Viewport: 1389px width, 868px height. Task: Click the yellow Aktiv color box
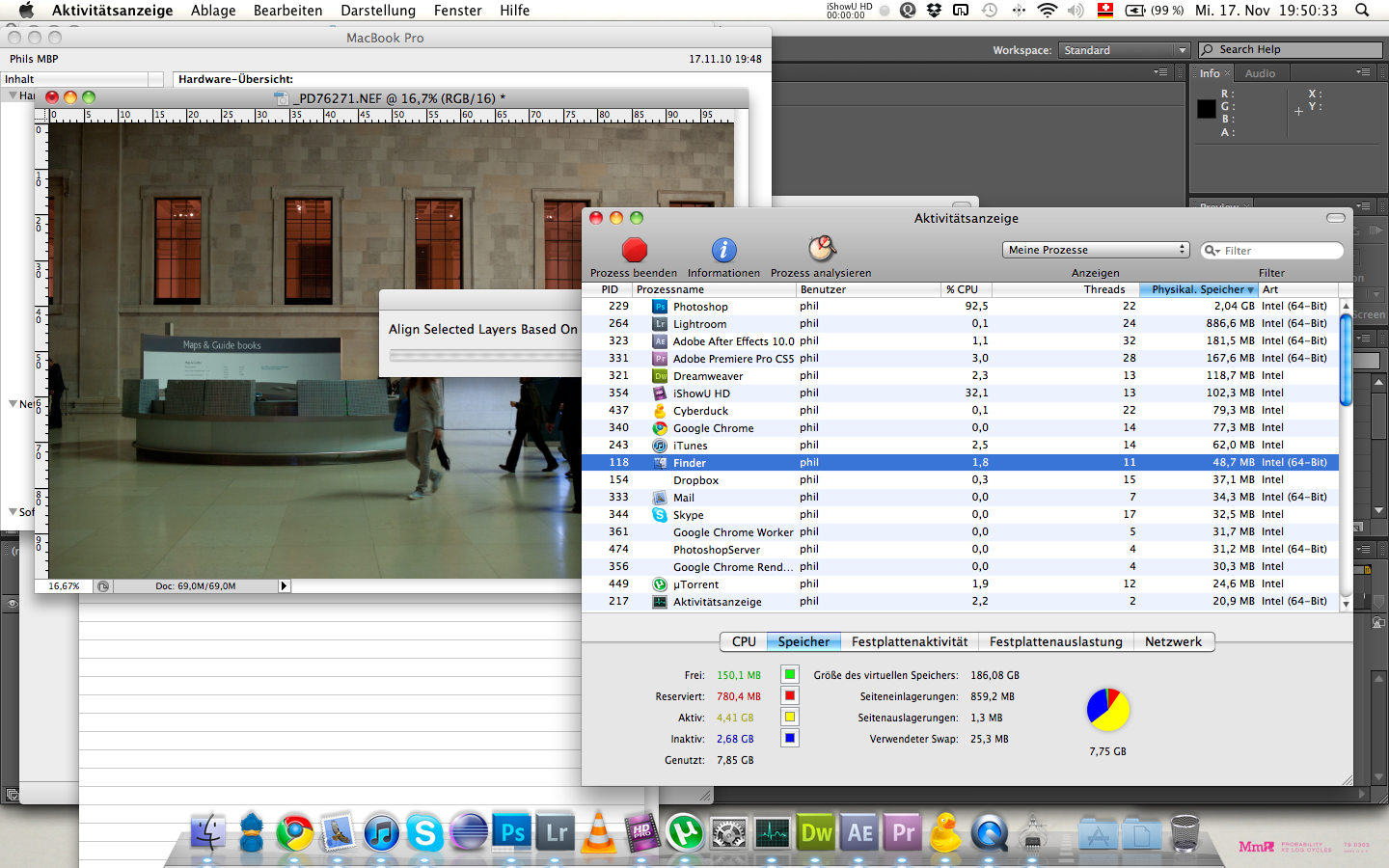790,718
